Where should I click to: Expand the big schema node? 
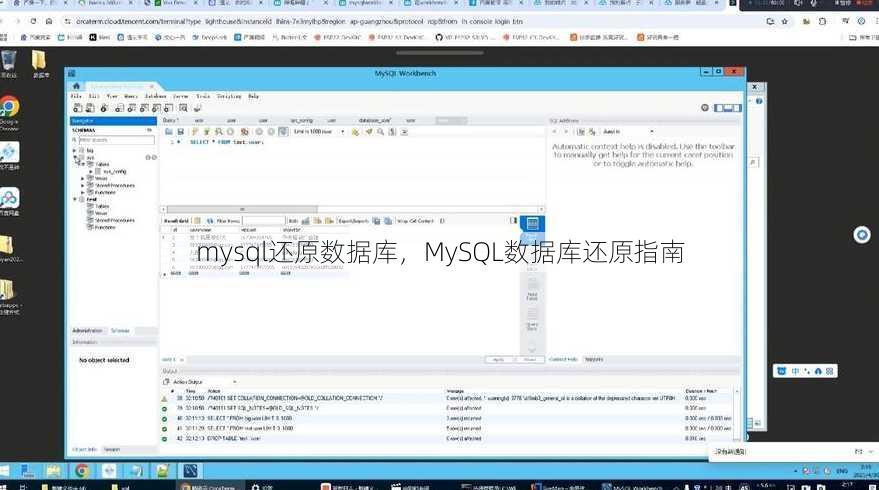(75, 151)
